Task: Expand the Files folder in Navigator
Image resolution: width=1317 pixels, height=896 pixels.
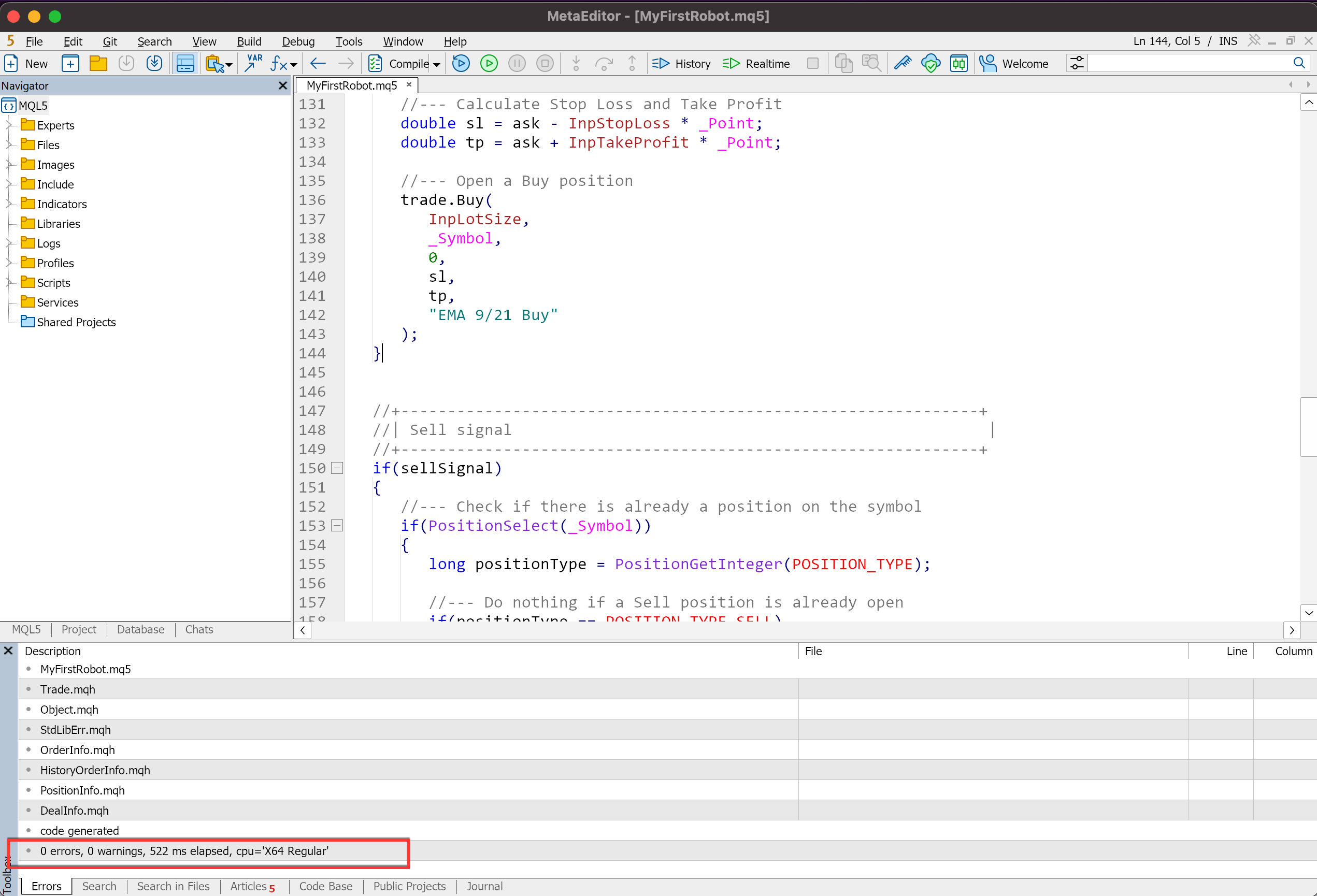Action: pyautogui.click(x=9, y=144)
